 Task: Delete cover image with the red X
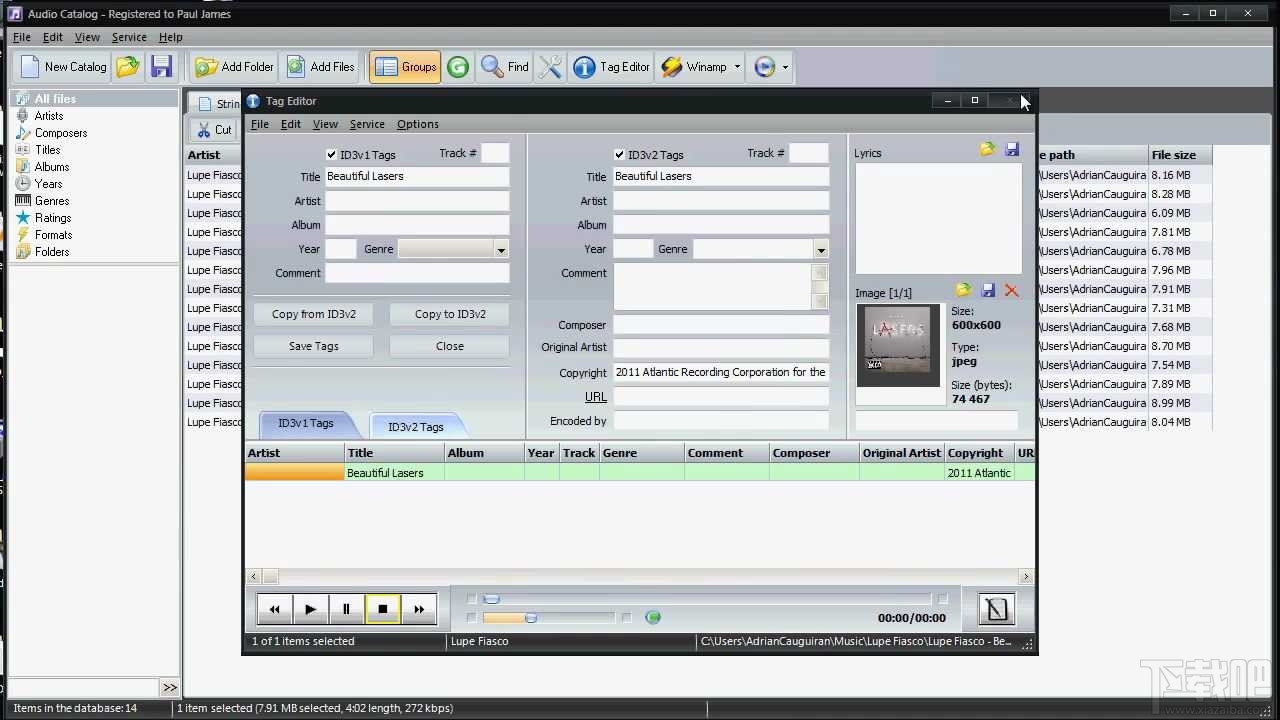pyautogui.click(x=1012, y=290)
